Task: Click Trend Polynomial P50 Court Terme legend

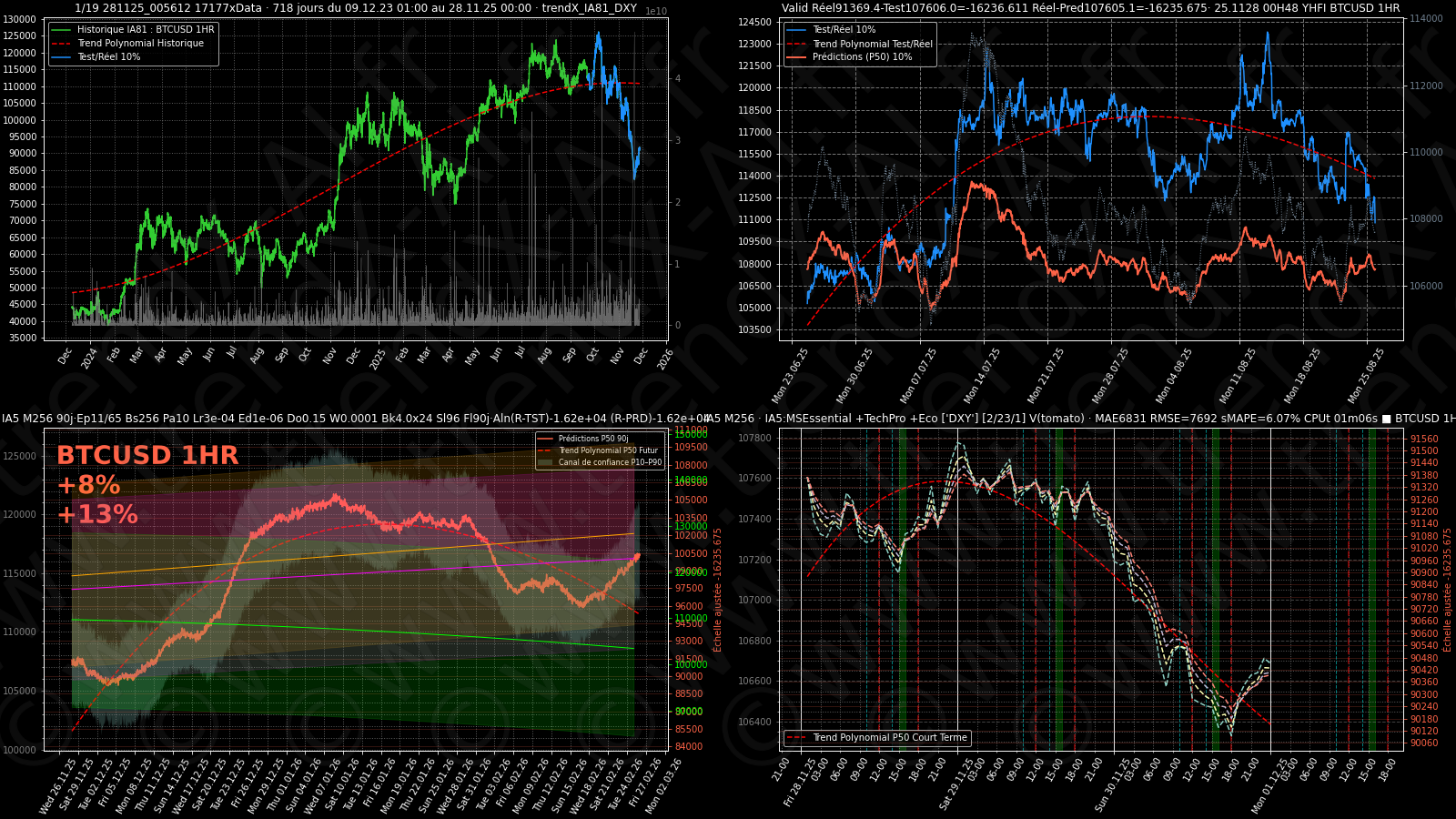Action: click(x=889, y=737)
